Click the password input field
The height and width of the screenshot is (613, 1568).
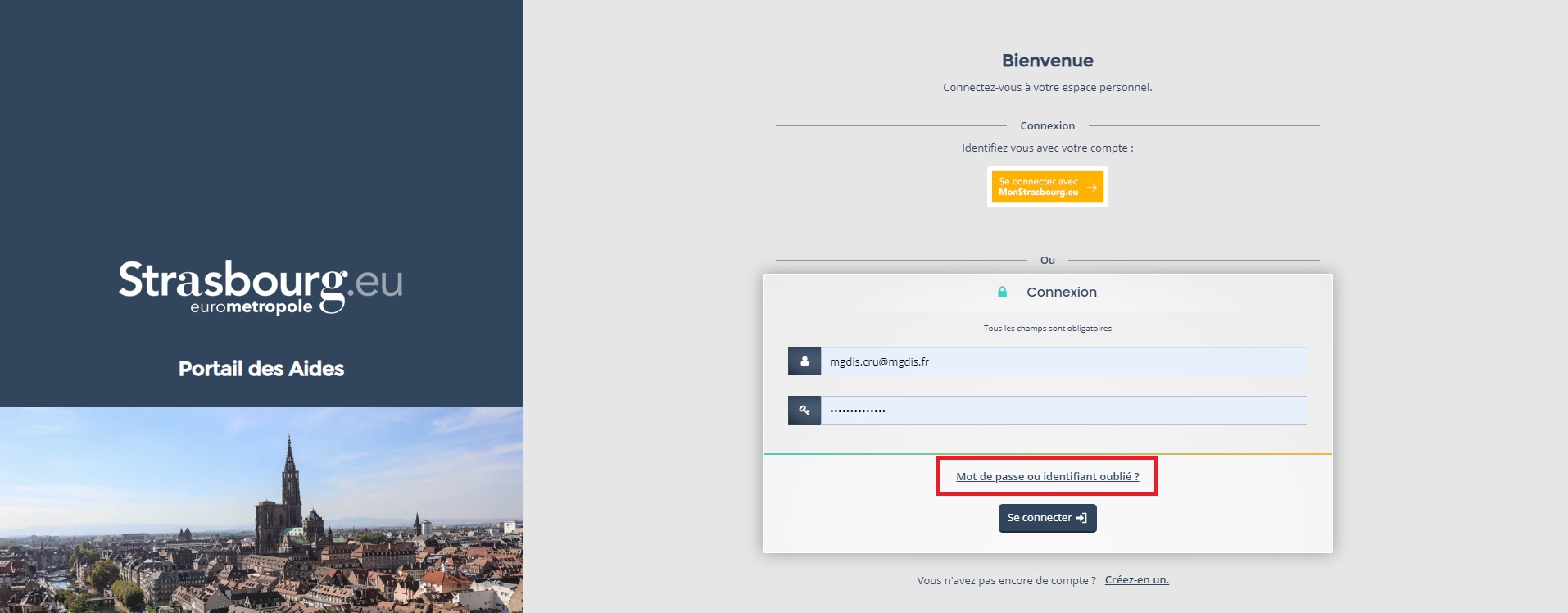tap(1063, 411)
